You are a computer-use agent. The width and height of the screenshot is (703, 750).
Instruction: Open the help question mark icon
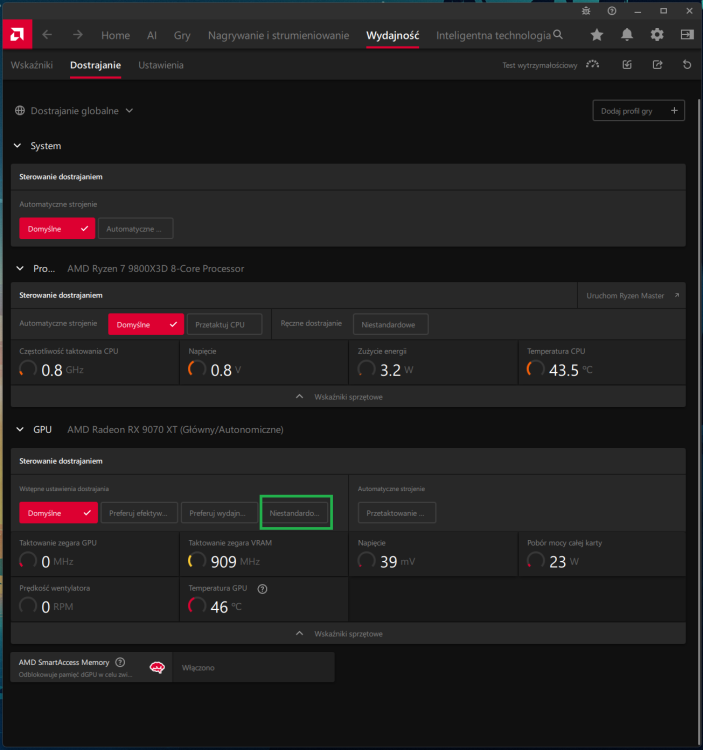(x=612, y=11)
